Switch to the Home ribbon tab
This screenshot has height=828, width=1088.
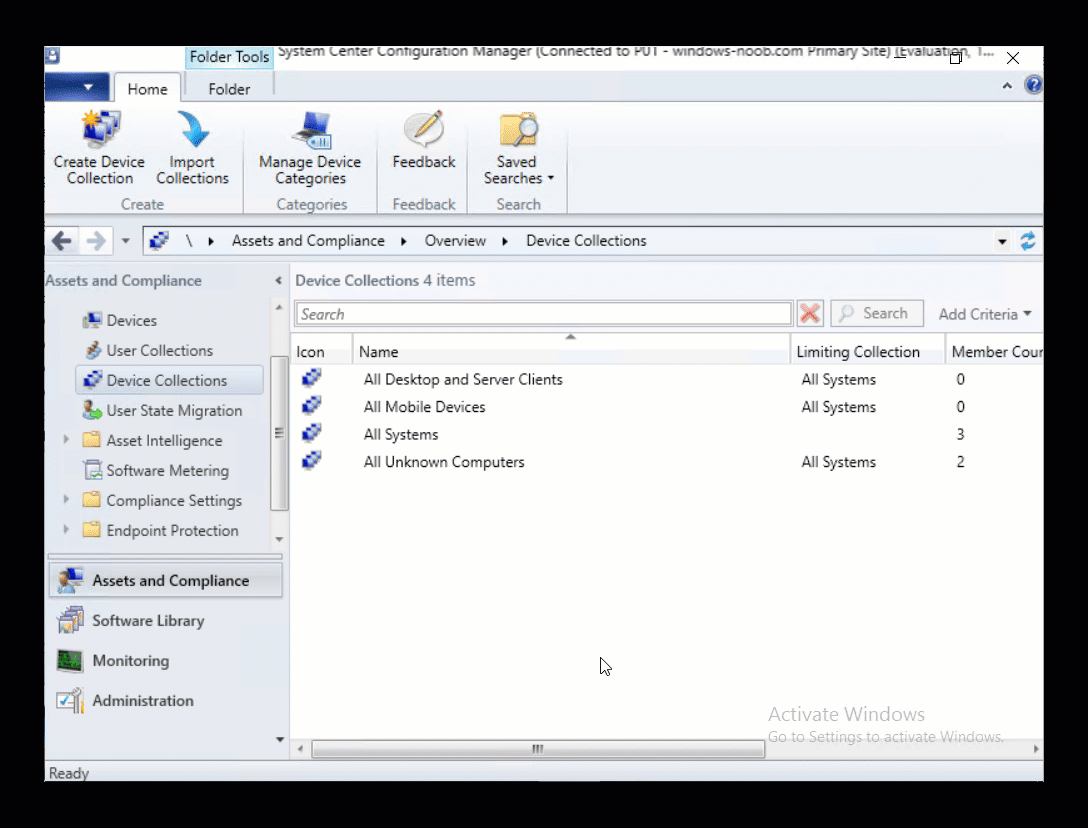(147, 89)
